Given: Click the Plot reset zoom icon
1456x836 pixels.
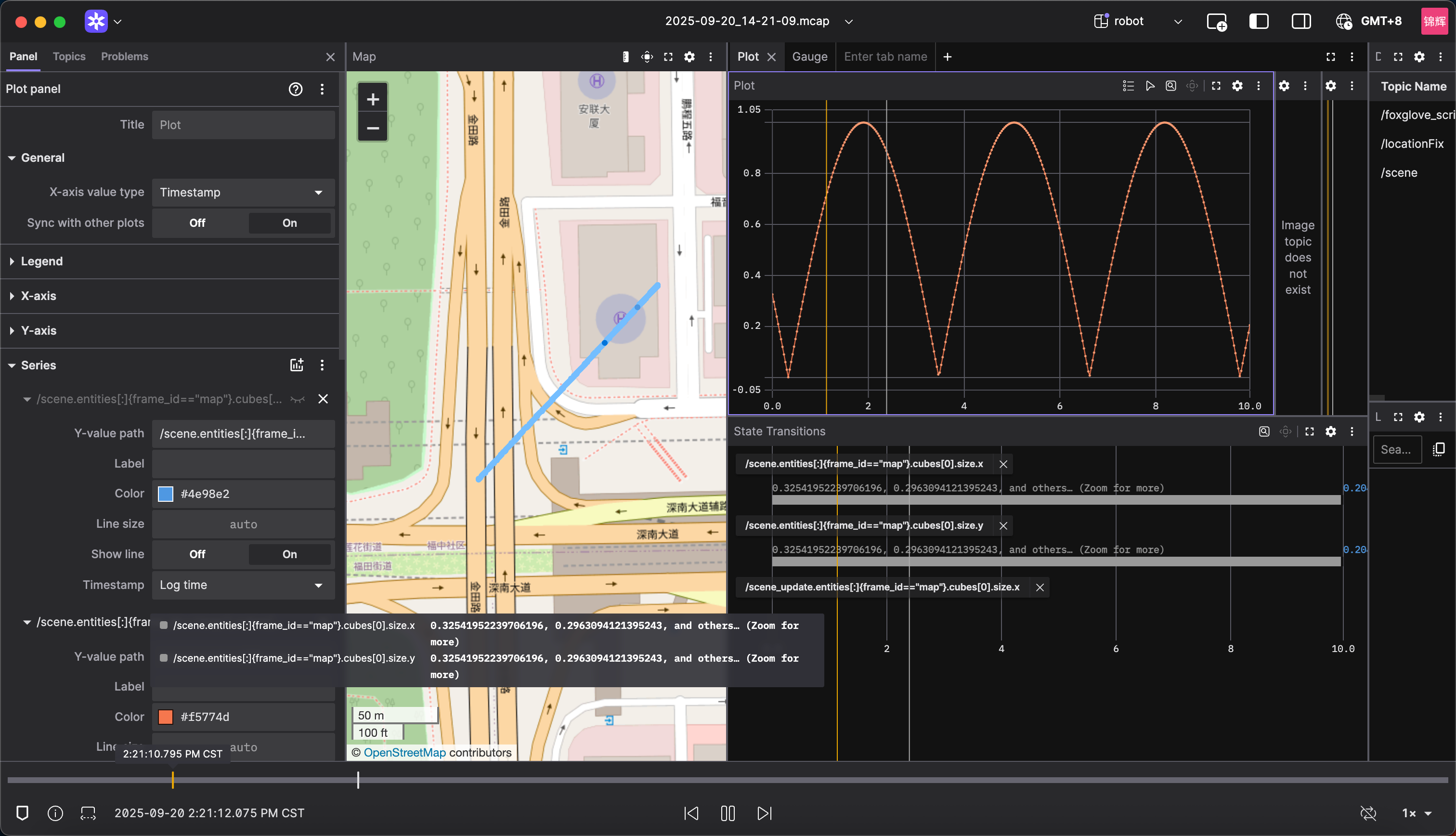Looking at the screenshot, I should click(1171, 86).
